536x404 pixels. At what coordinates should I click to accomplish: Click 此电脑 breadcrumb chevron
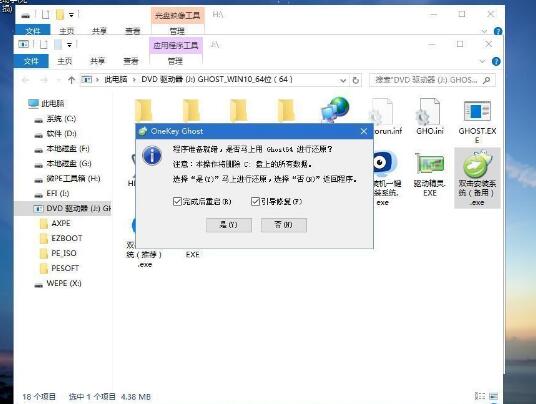pyautogui.click(x=134, y=80)
